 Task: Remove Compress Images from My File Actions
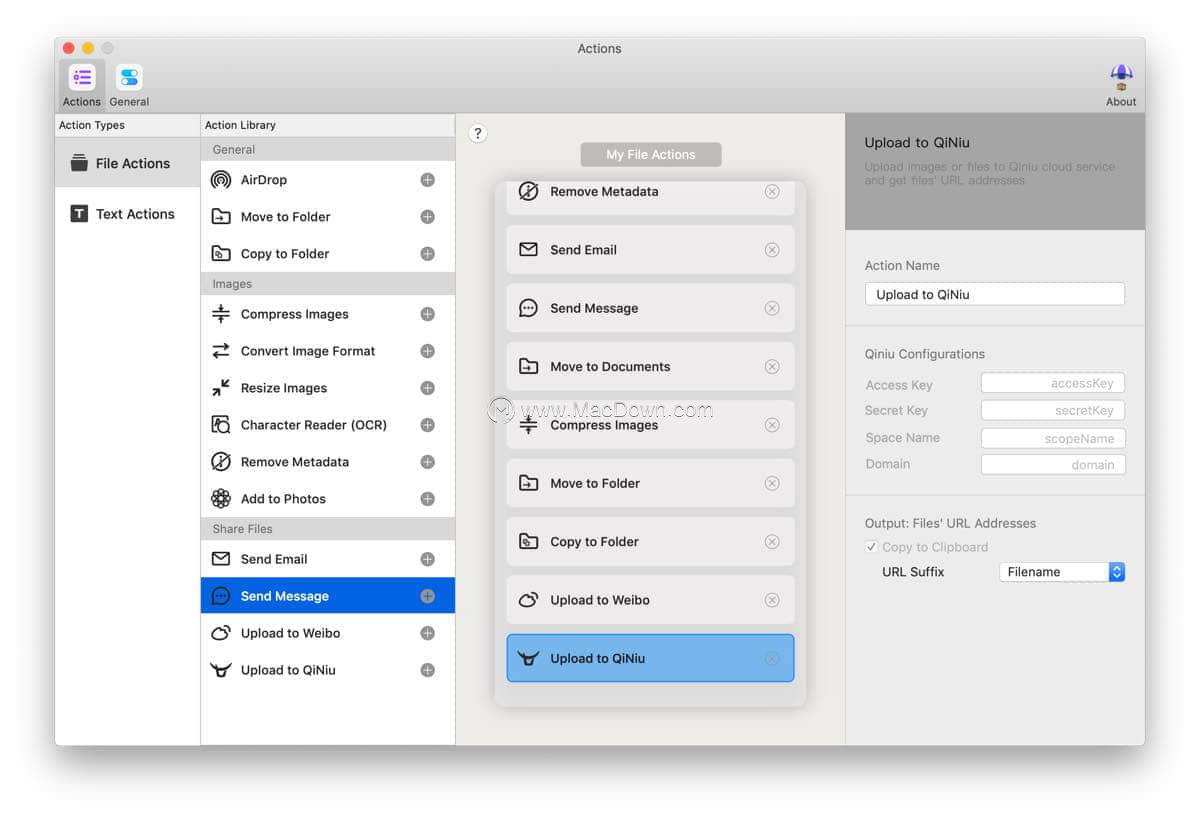(x=772, y=425)
